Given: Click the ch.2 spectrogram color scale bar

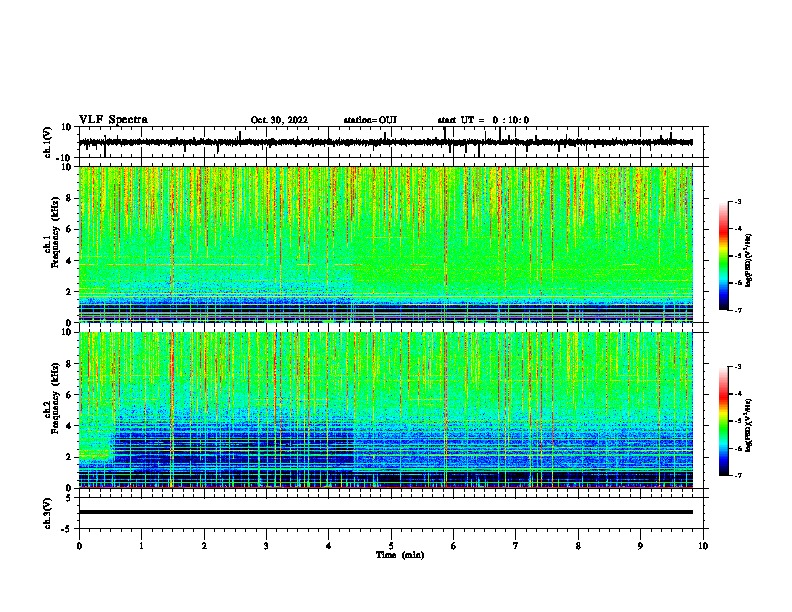Looking at the screenshot, I should pyautogui.click(x=724, y=421).
